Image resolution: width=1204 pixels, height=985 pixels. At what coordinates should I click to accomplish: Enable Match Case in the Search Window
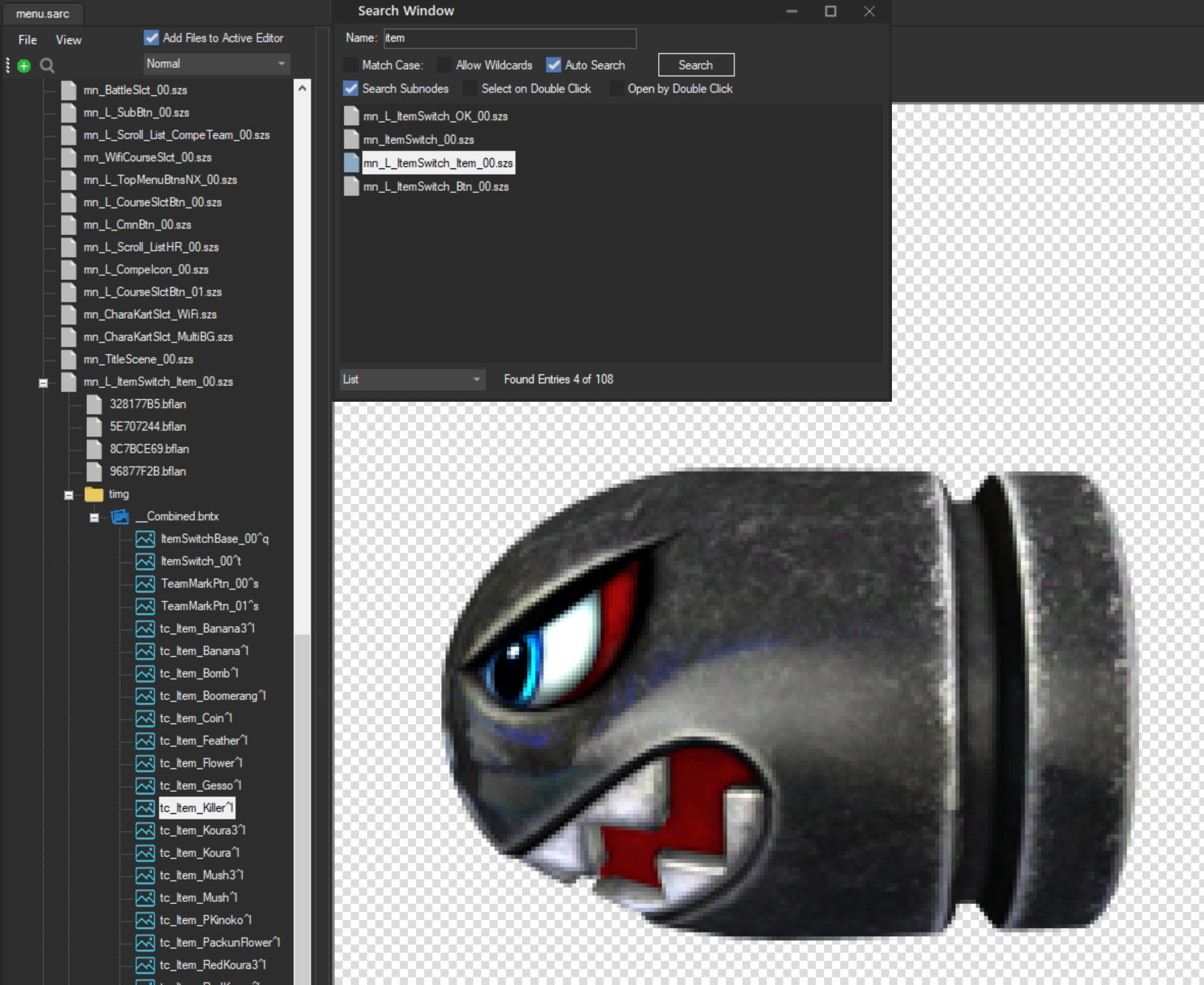click(x=350, y=65)
